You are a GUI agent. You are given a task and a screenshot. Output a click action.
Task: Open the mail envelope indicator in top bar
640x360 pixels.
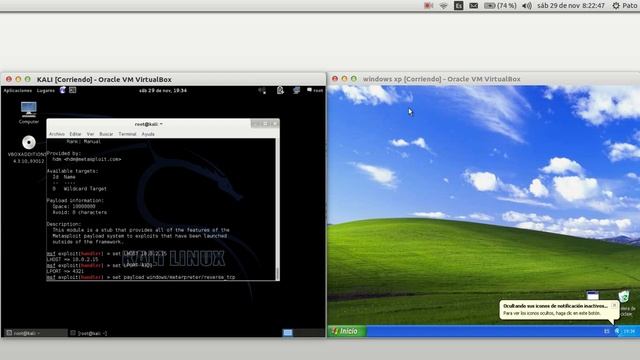(473, 6)
